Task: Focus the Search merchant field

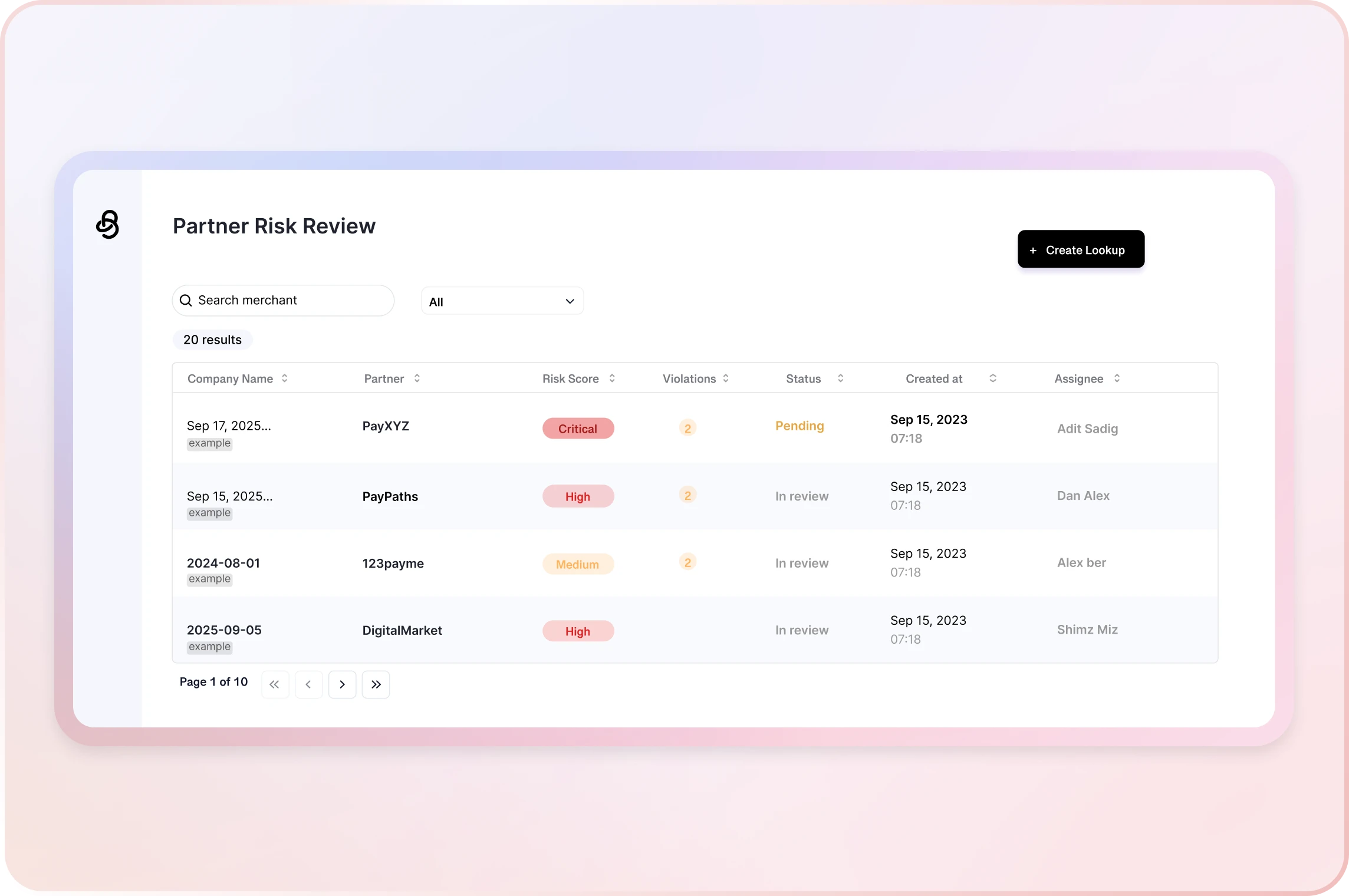Action: pyautogui.click(x=289, y=301)
